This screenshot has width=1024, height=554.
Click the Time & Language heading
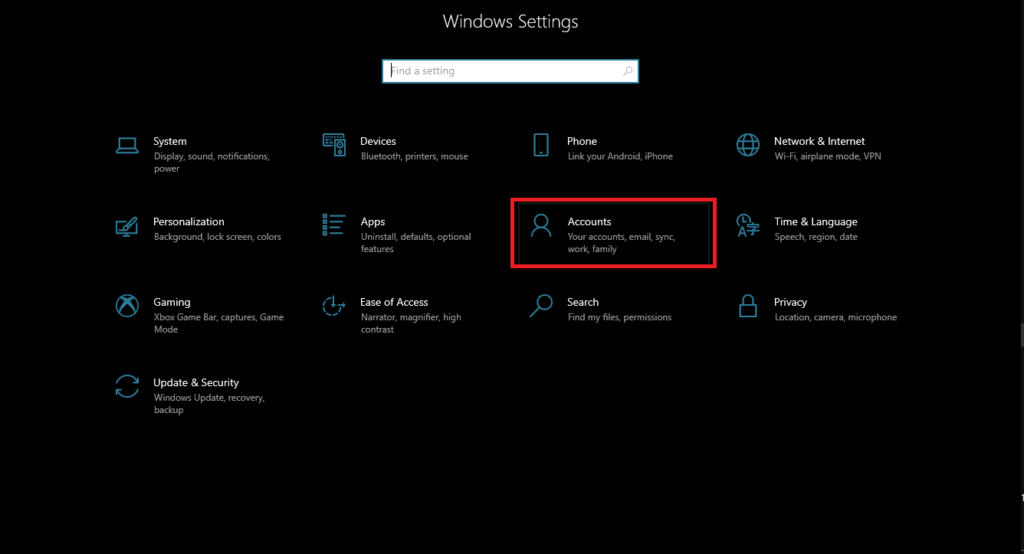pyautogui.click(x=816, y=221)
